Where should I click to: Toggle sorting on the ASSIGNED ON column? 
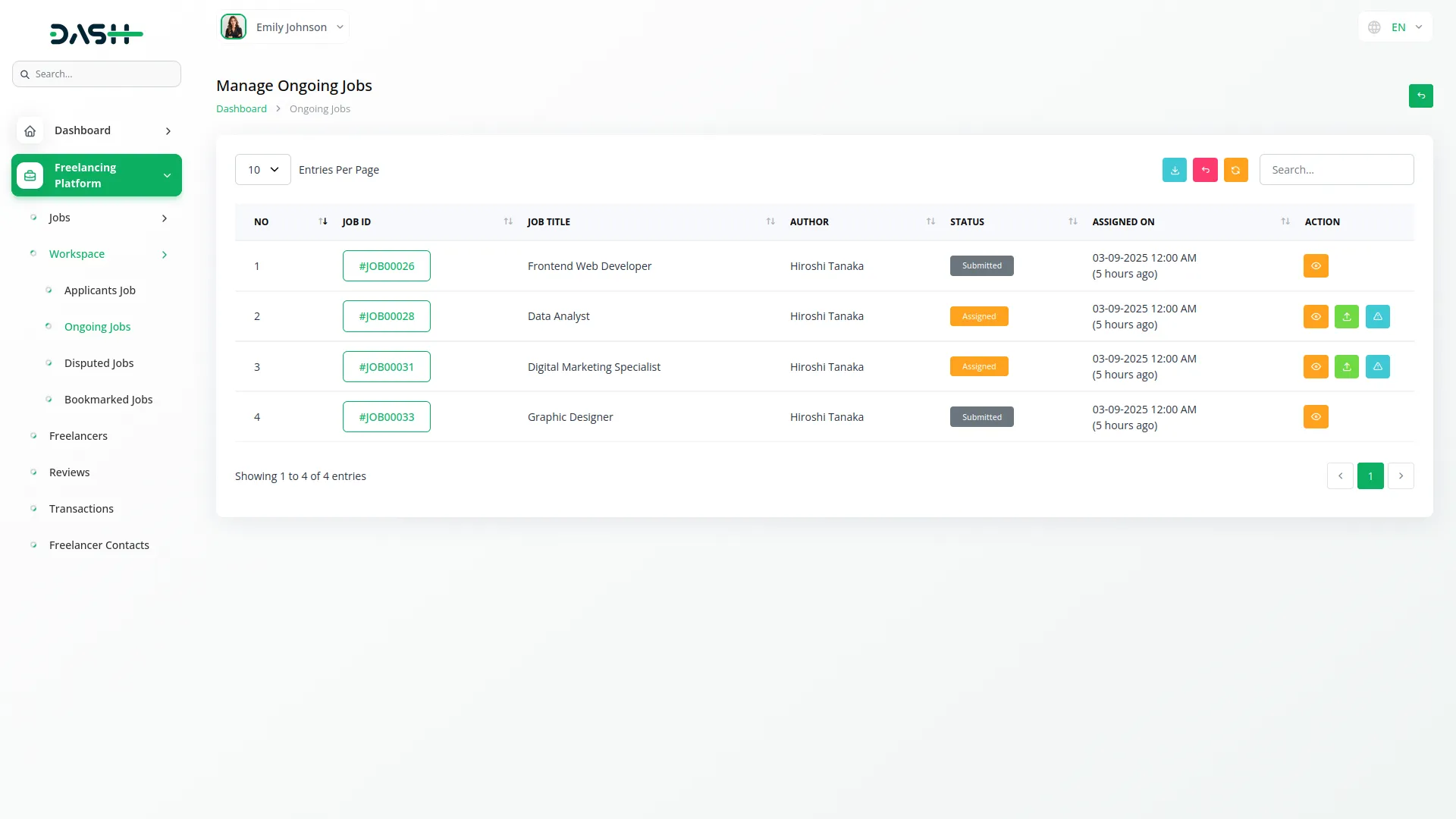click(1285, 221)
